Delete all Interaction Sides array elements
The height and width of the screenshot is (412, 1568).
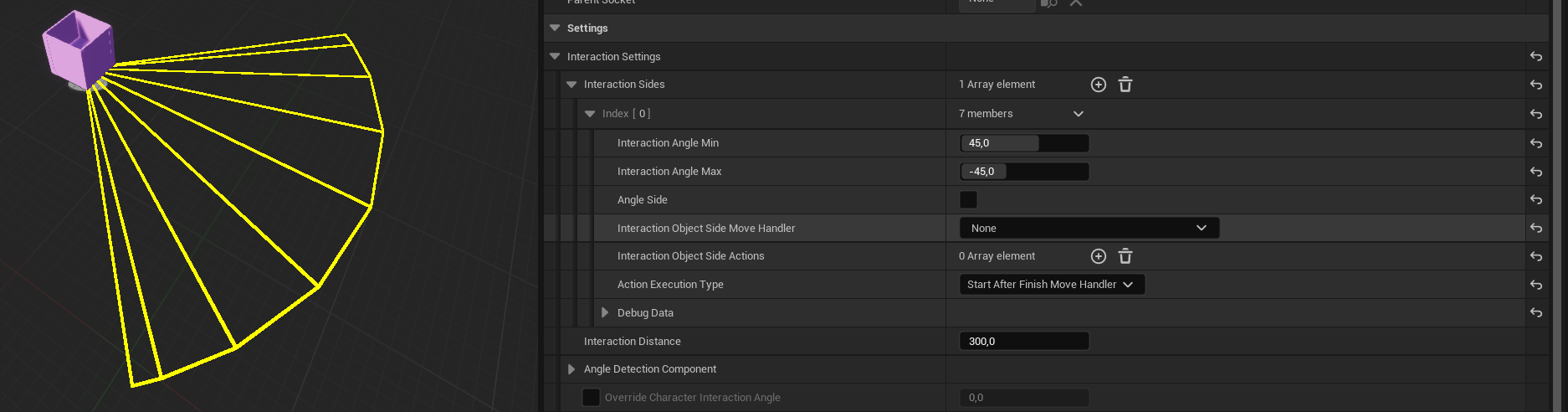pyautogui.click(x=1125, y=85)
